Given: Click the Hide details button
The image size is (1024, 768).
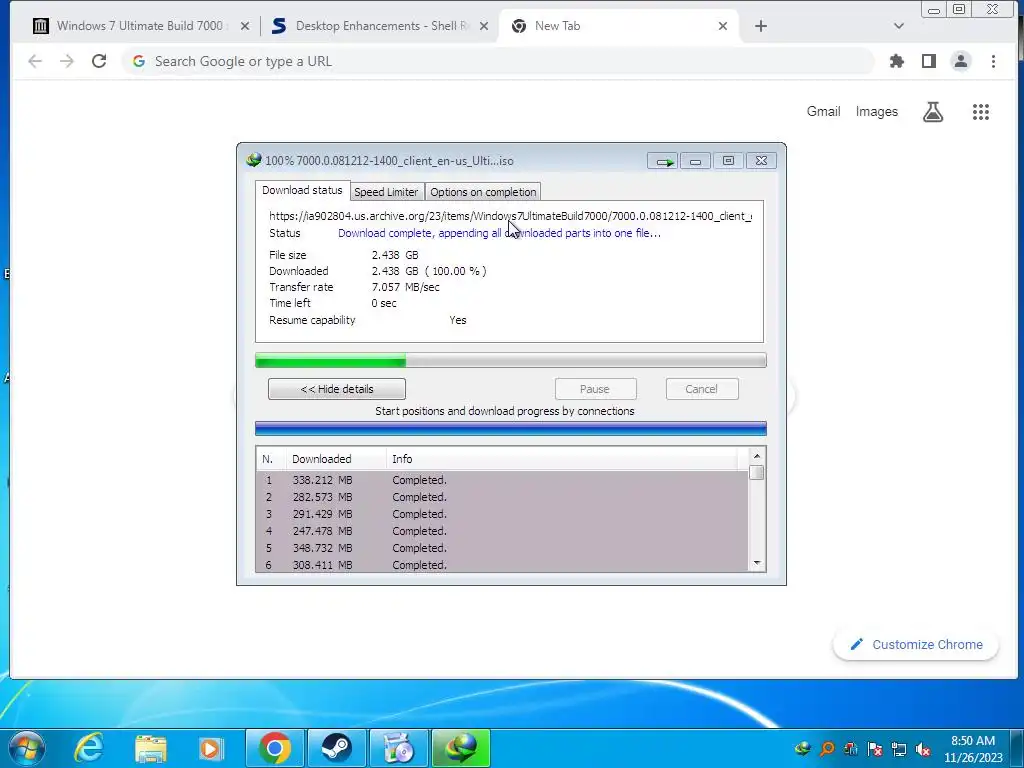Looking at the screenshot, I should click(337, 389).
